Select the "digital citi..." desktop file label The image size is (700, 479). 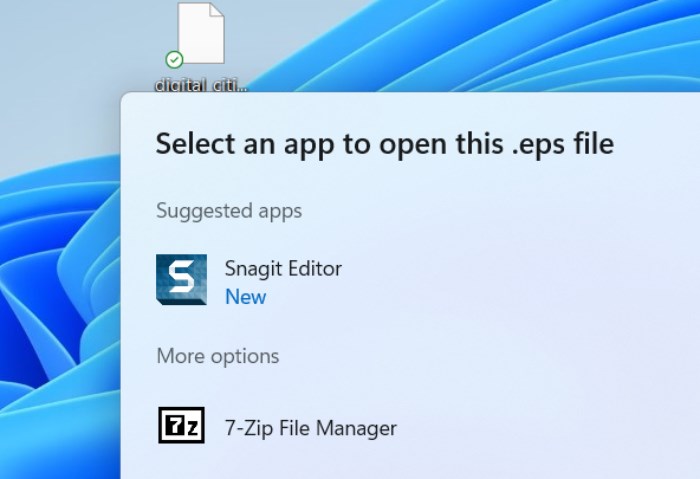tap(200, 85)
